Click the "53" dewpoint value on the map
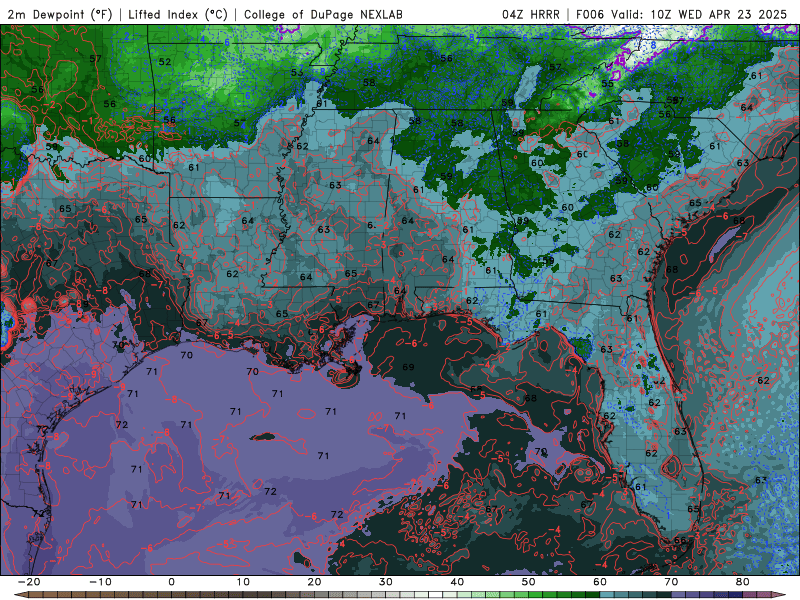Image resolution: width=800 pixels, height=600 pixels. pyautogui.click(x=297, y=72)
